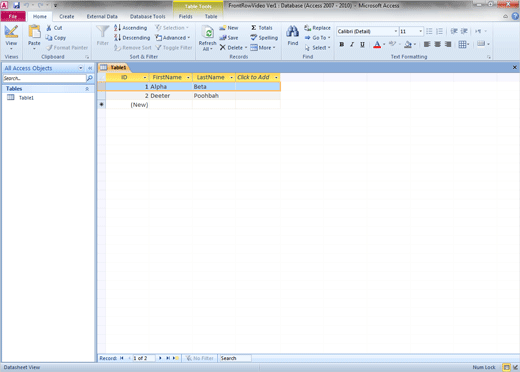520x372 pixels.
Task: Sort records Ascending
Action: [130, 28]
